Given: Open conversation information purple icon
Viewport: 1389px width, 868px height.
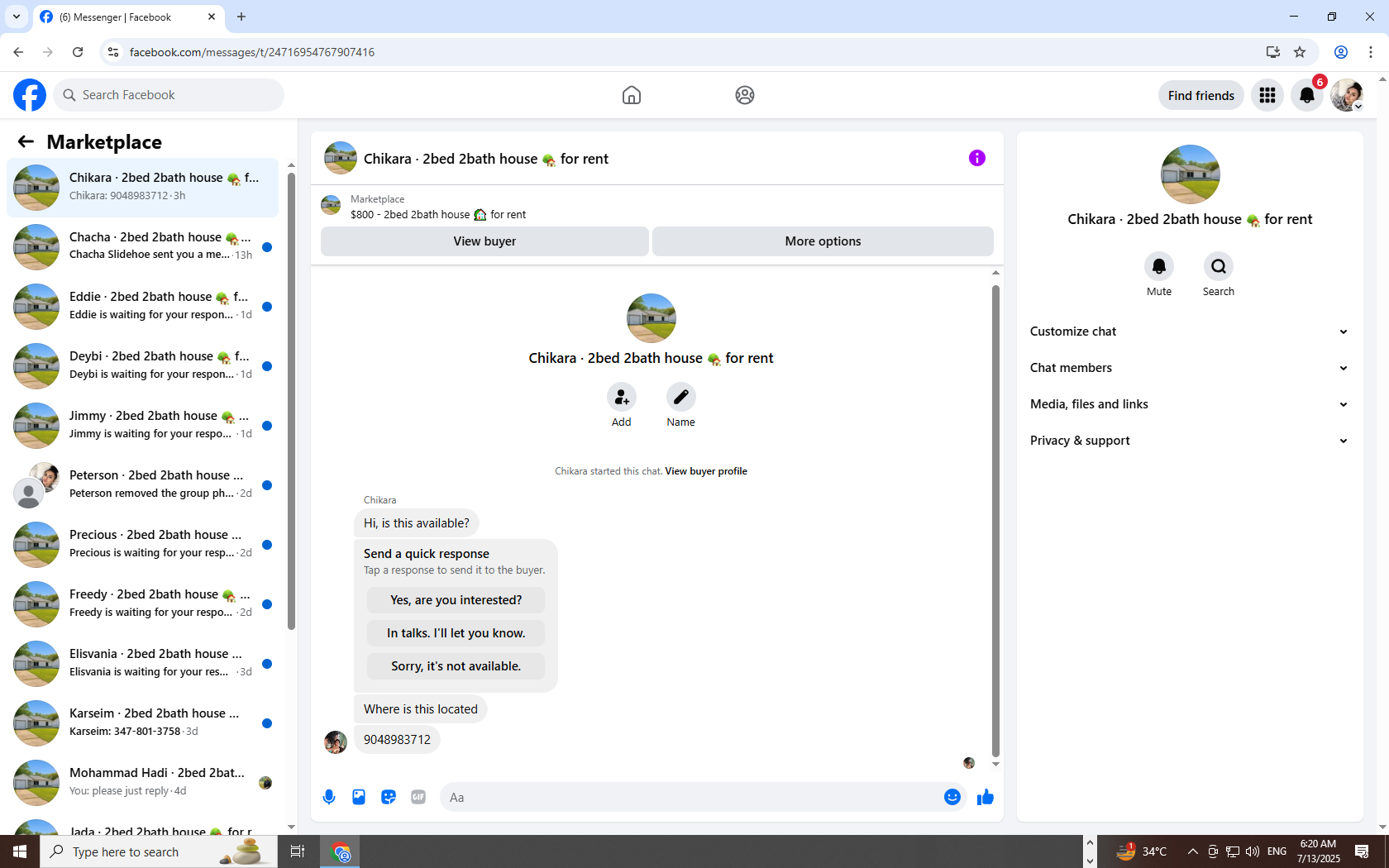Looking at the screenshot, I should pos(977,158).
